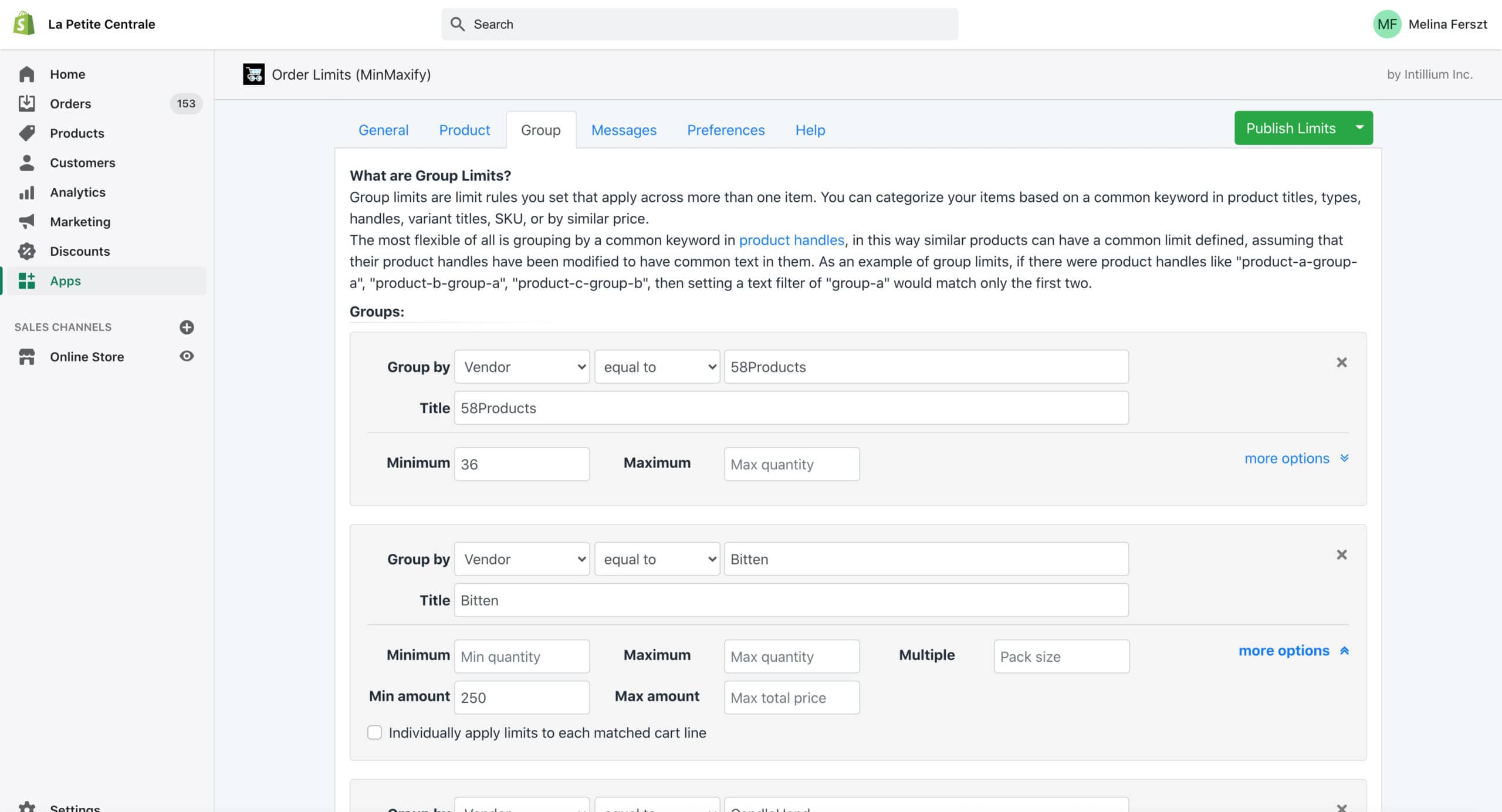
Task: Add a new sales channel
Action: point(187,327)
